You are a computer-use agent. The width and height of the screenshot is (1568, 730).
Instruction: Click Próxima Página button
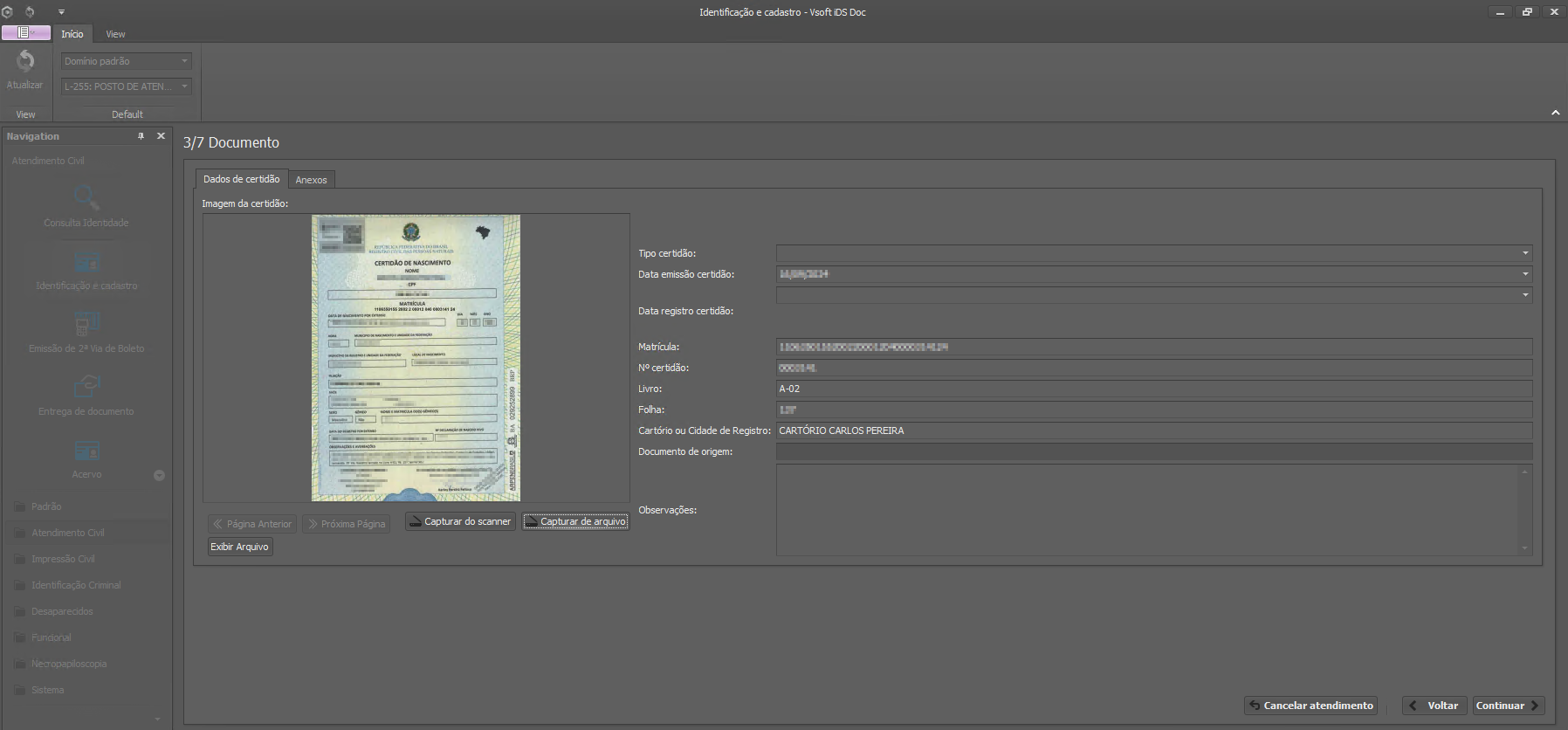pyautogui.click(x=347, y=524)
